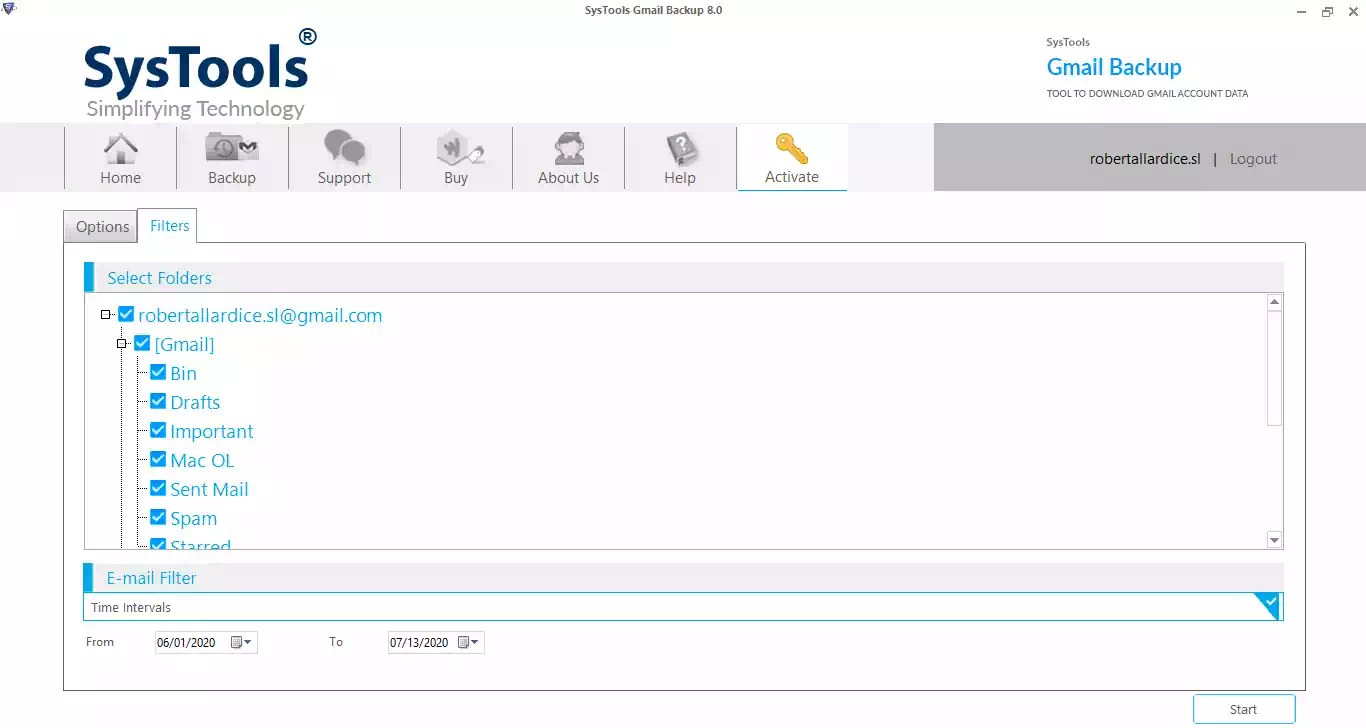Click the Start button
1366x728 pixels.
coord(1243,708)
